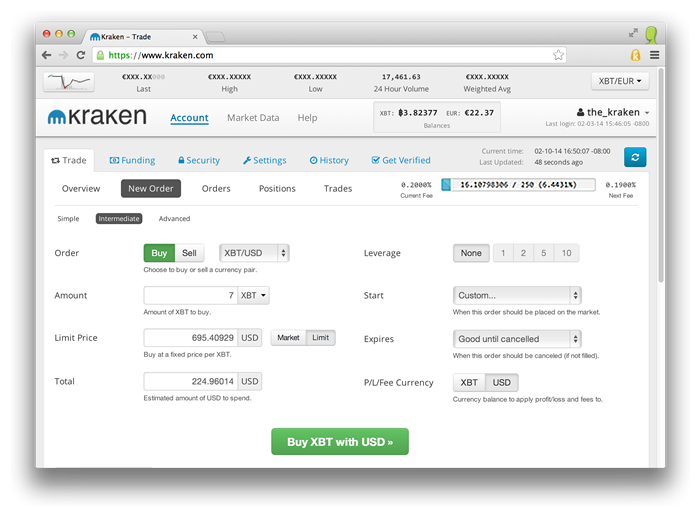Set leverage to 5
The image size is (700, 516).
click(544, 253)
